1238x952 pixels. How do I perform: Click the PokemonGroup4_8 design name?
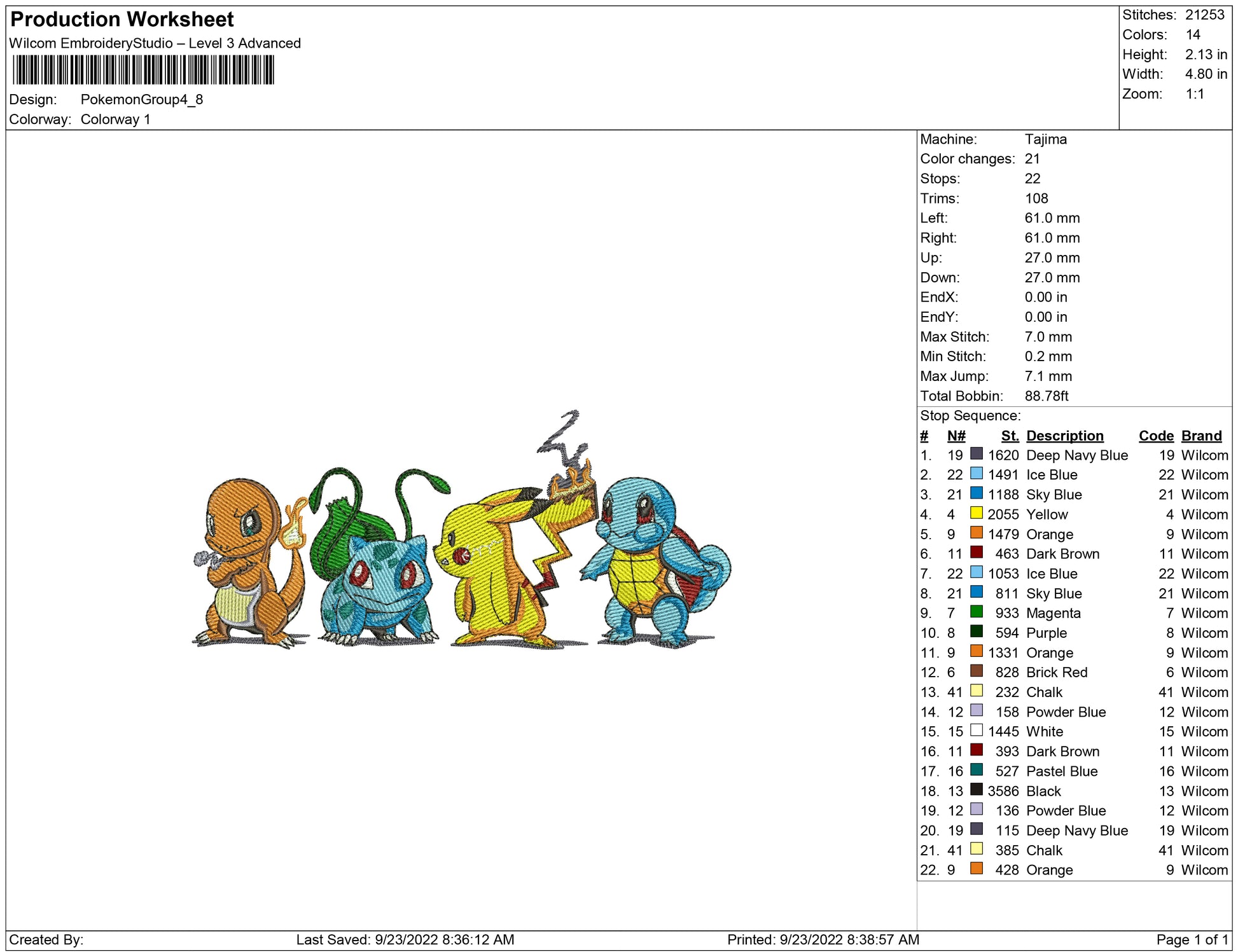pos(141,100)
